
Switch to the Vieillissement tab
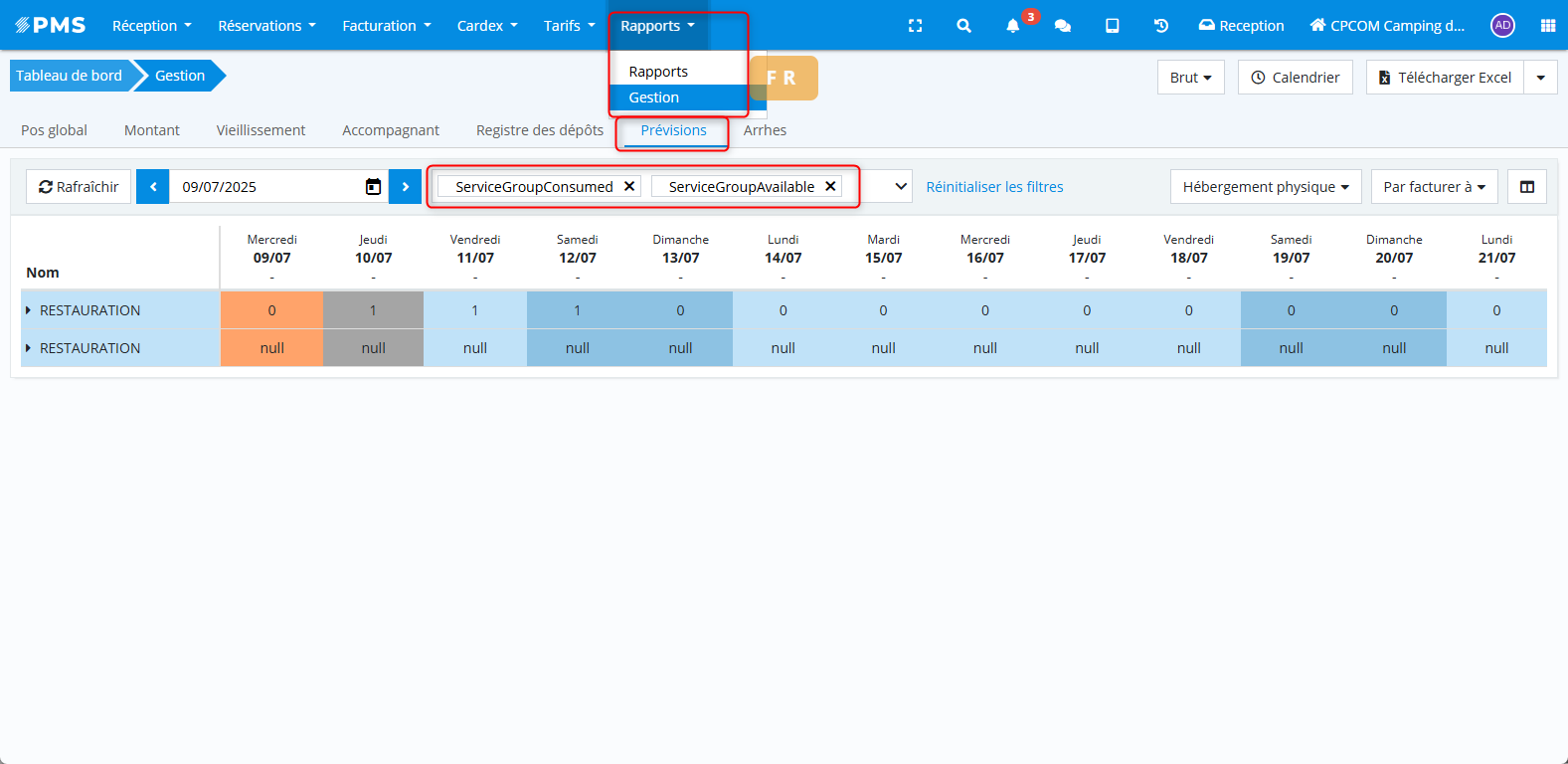[261, 130]
